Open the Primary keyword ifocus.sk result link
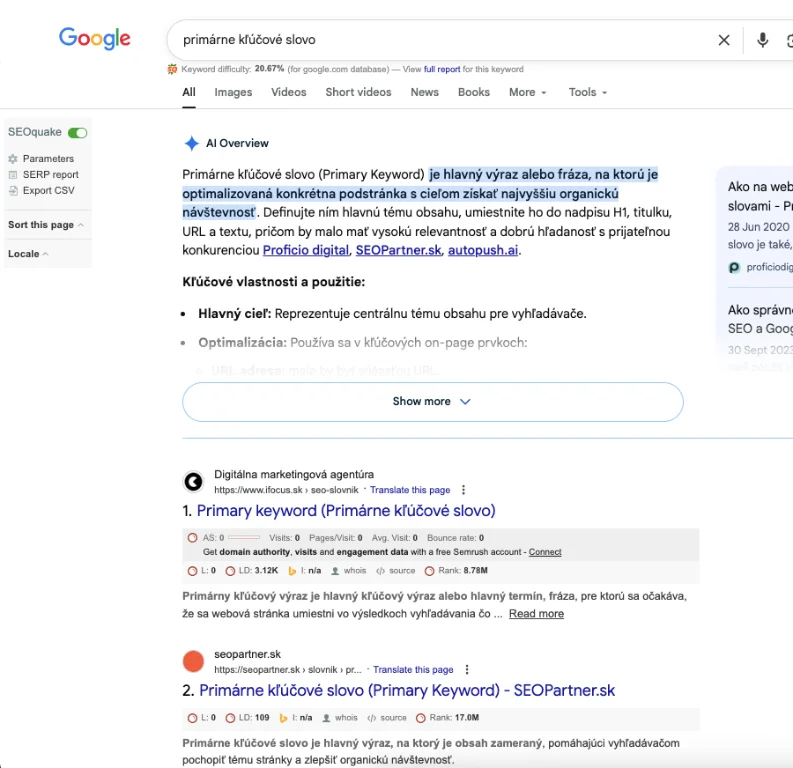The height and width of the screenshot is (768, 793). (x=345, y=511)
